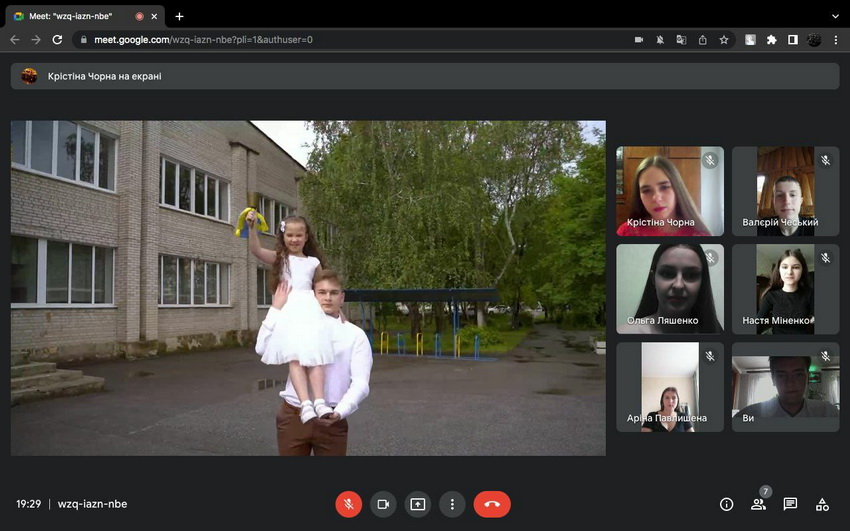The height and width of the screenshot is (531, 850).
Task: Open the in-call chat messages panel
Action: coord(790,504)
